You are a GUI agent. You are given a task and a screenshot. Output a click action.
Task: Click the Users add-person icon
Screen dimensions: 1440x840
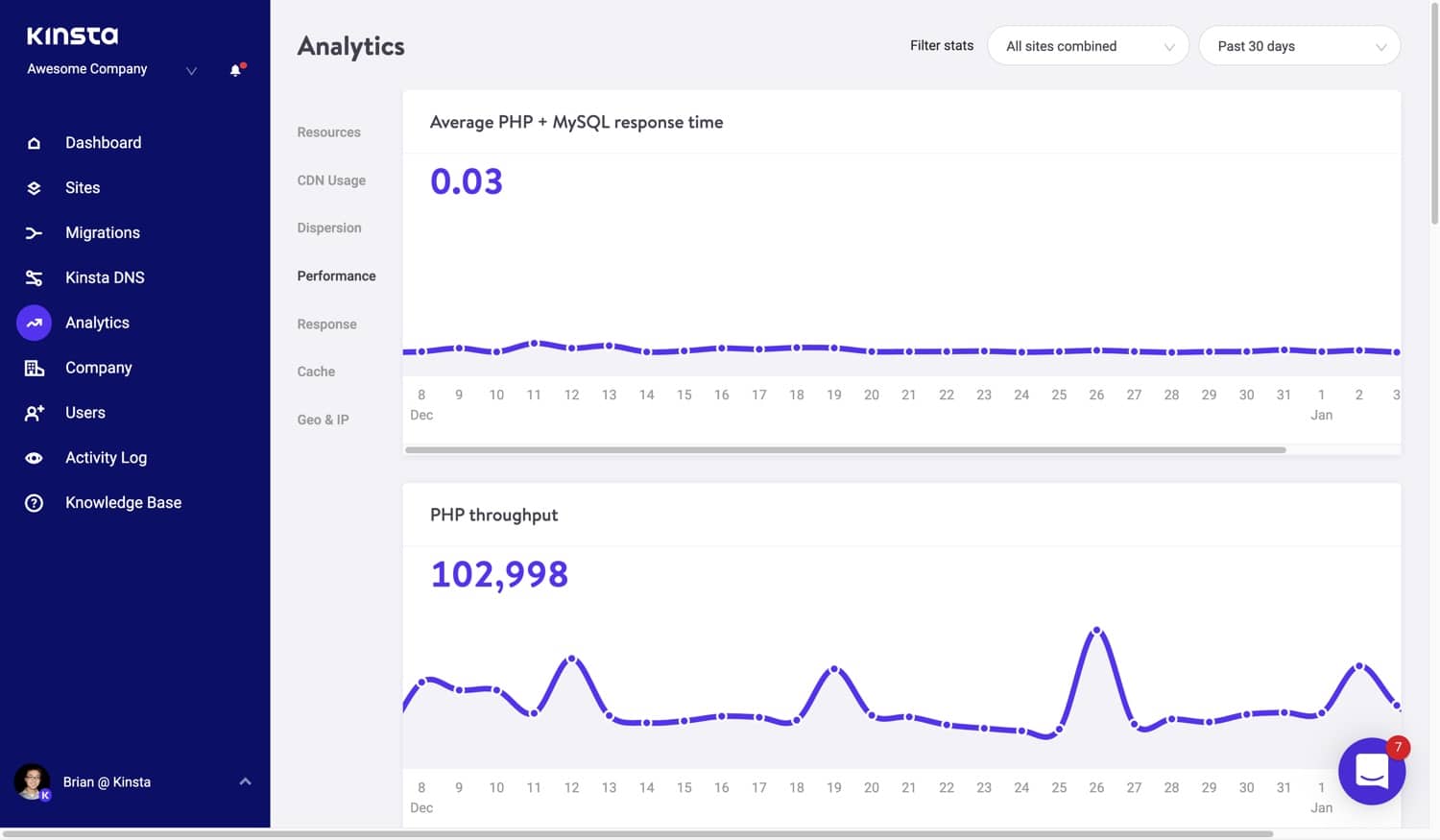[34, 413]
